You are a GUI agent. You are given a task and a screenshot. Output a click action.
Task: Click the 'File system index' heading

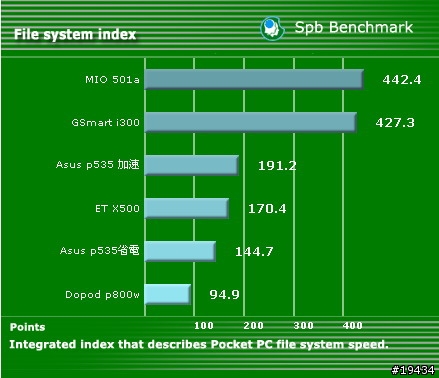[x=75, y=34]
